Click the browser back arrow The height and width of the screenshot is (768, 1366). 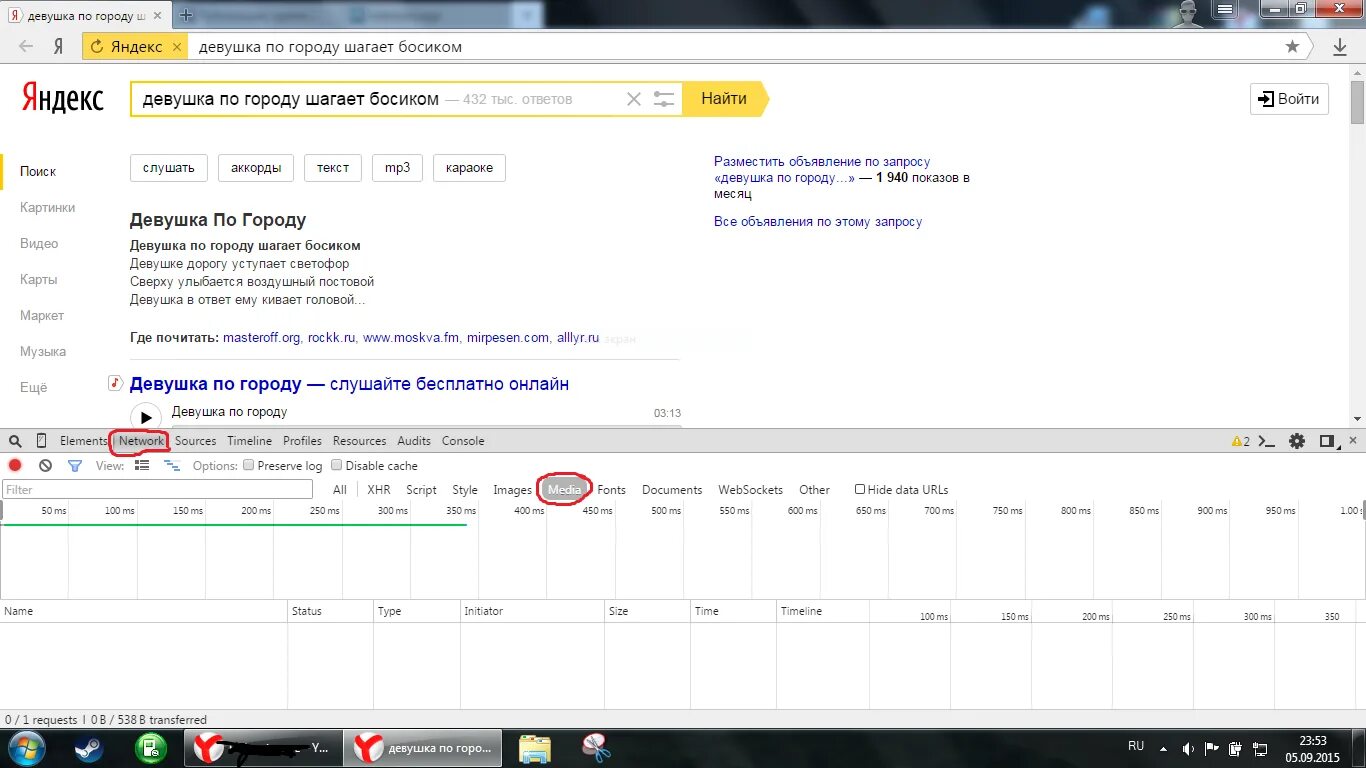pos(26,47)
